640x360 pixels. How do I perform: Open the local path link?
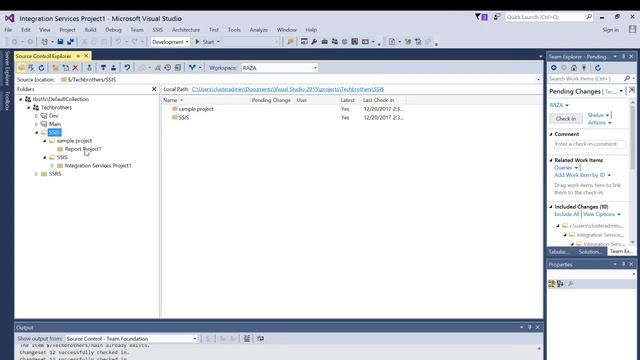pyautogui.click(x=288, y=89)
